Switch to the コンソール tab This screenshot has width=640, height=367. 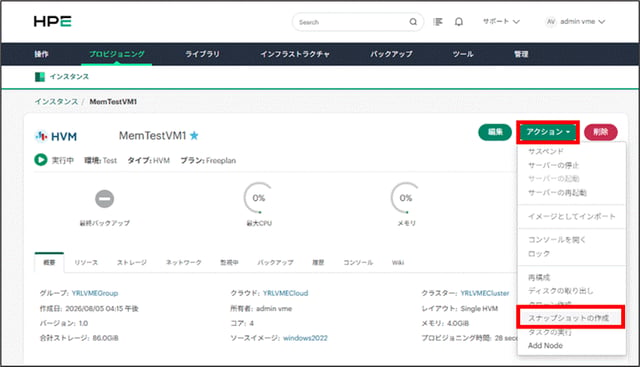pos(358,262)
